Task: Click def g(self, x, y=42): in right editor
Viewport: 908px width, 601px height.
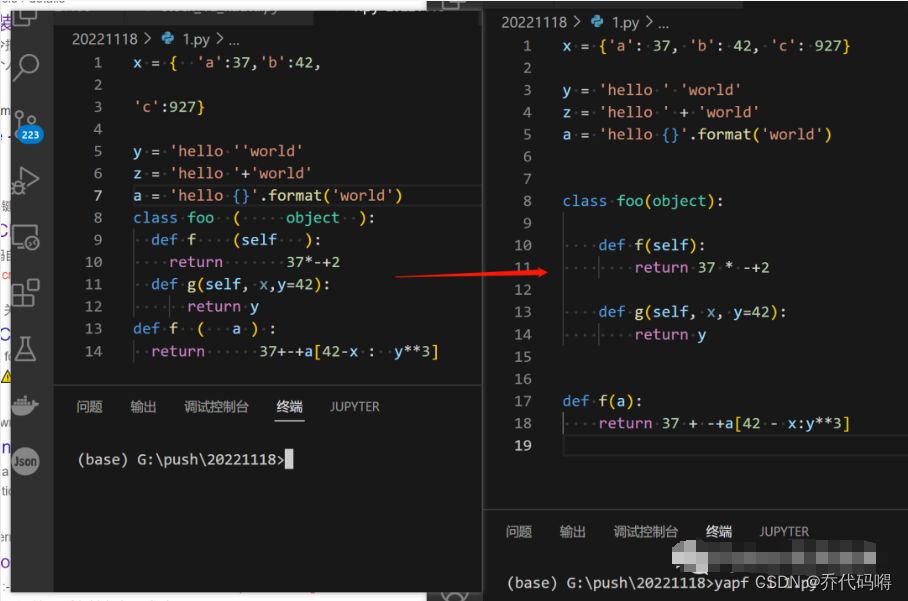Action: (693, 313)
